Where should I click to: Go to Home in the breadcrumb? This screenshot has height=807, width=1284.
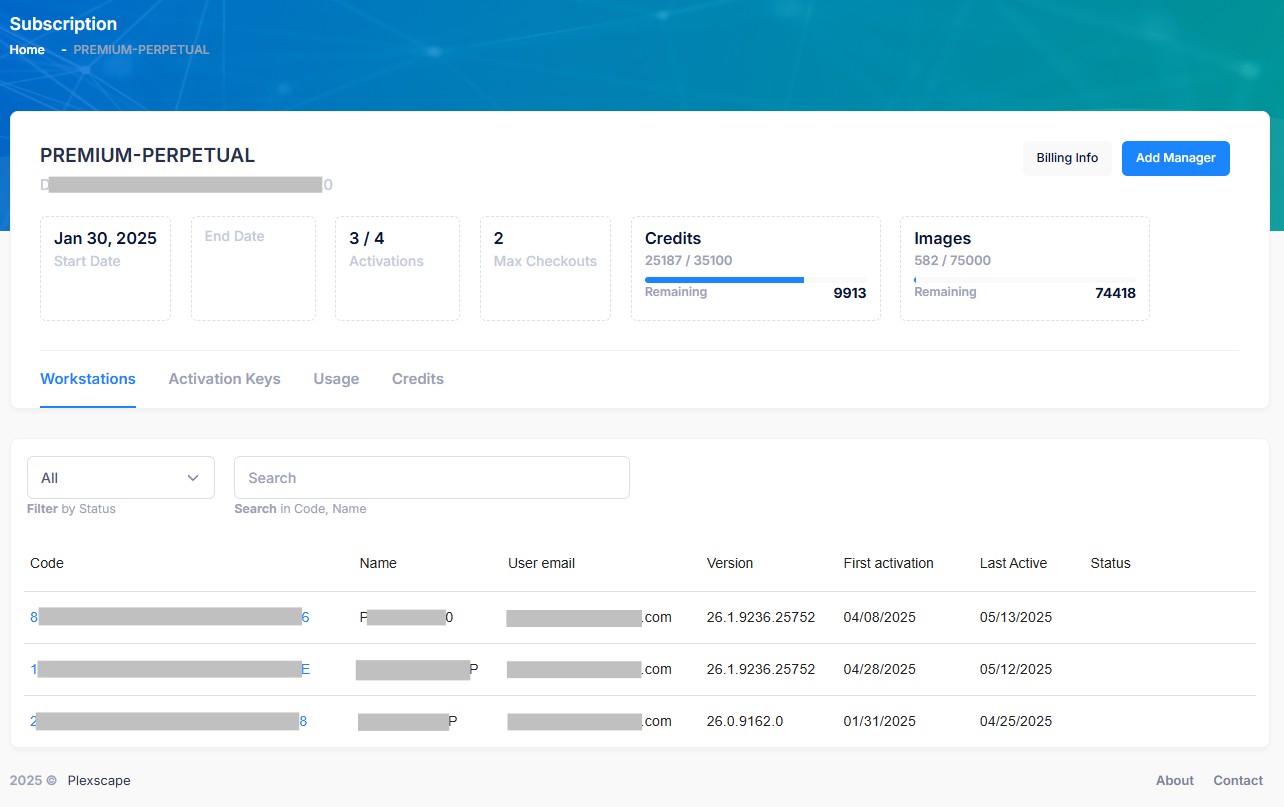click(27, 49)
